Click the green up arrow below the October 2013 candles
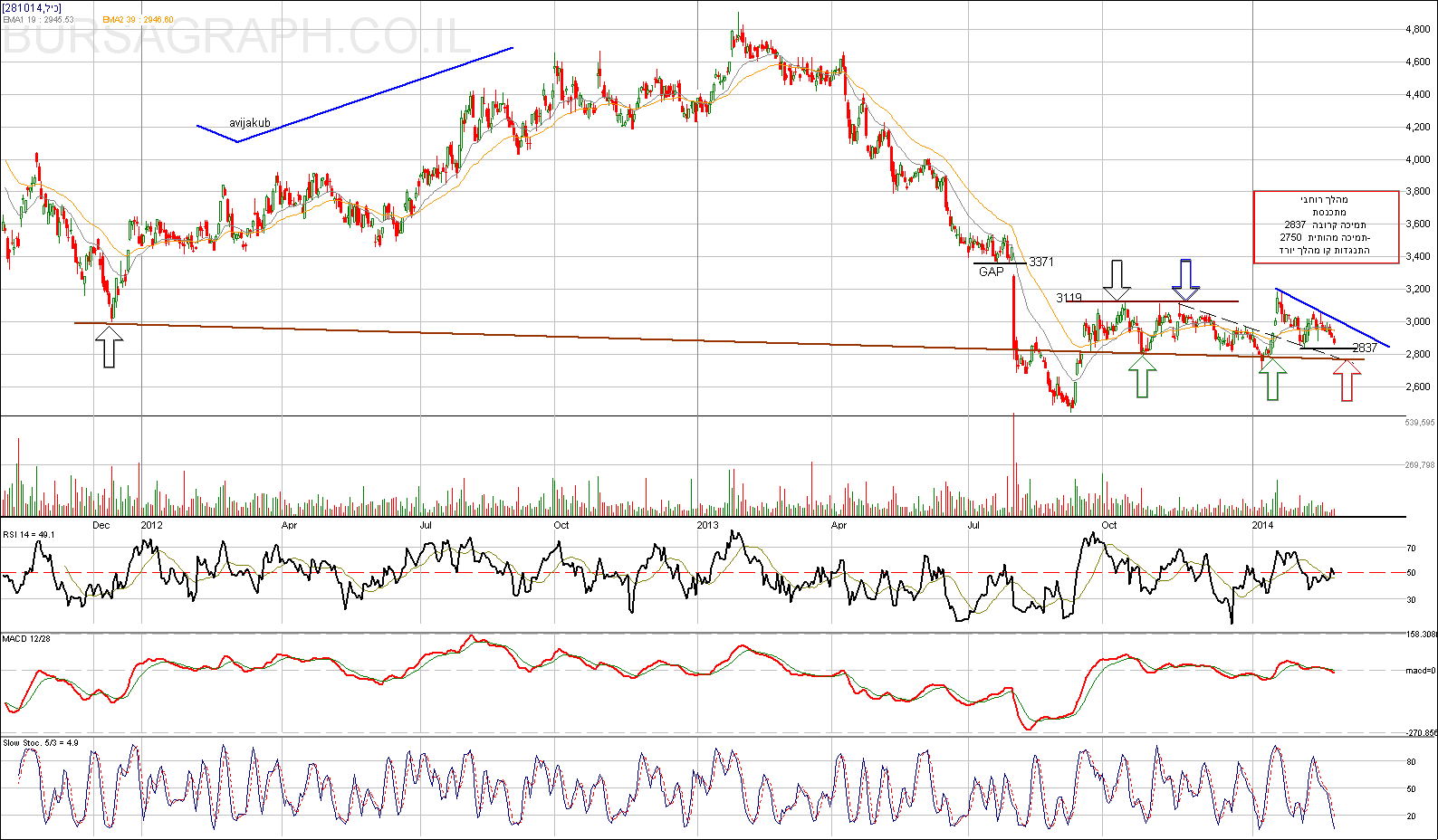1438x840 pixels. 1142,377
